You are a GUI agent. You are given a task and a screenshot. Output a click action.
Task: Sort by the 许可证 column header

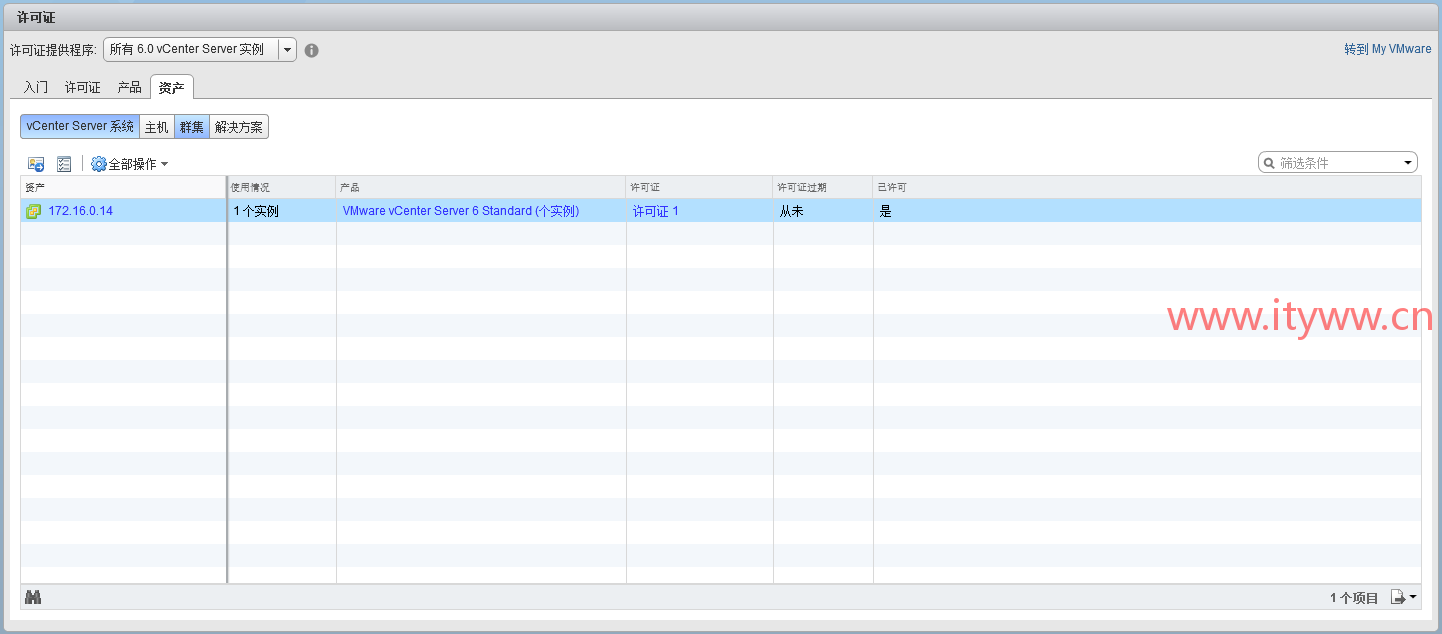(700, 187)
